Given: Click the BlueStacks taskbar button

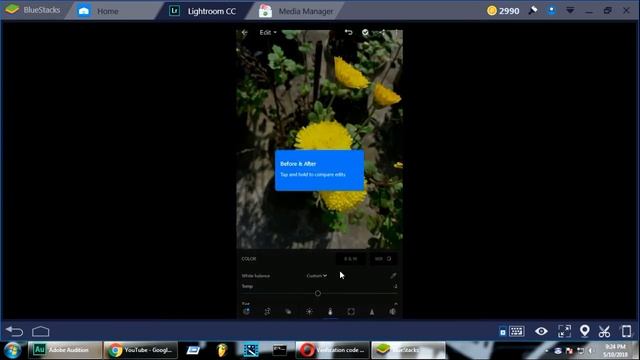Looking at the screenshot, I should (x=408, y=350).
